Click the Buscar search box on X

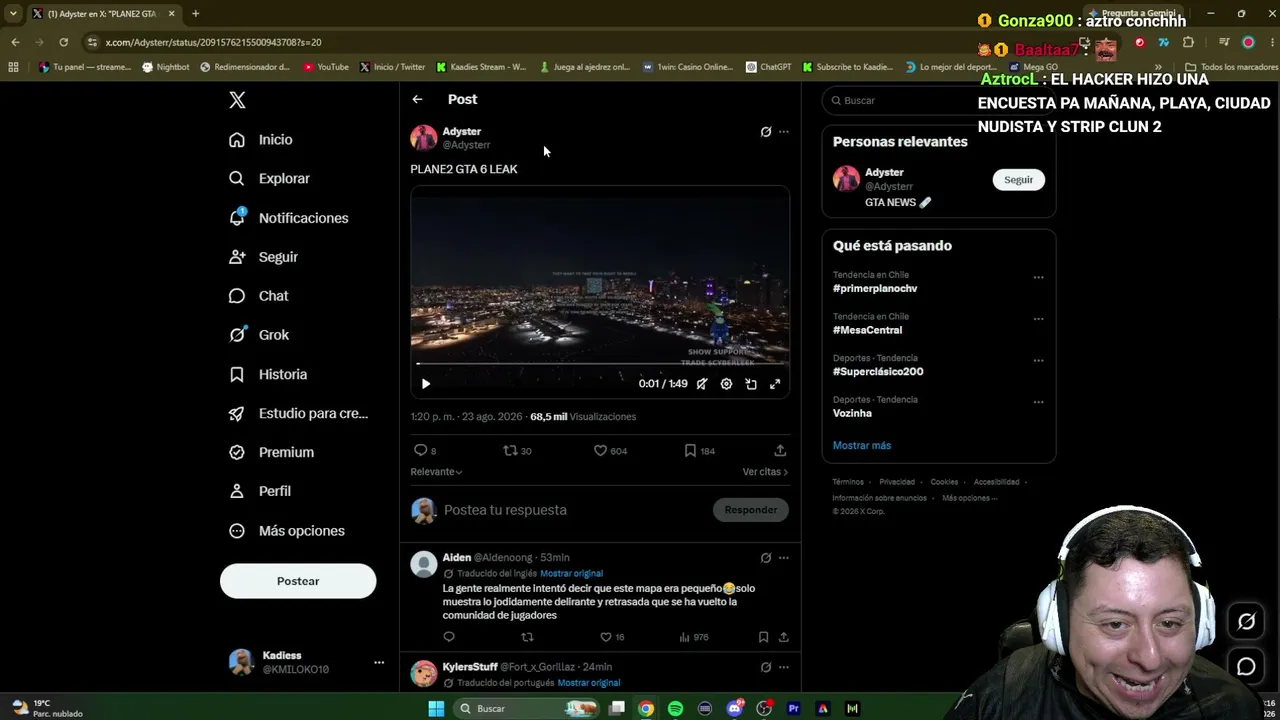(939, 100)
